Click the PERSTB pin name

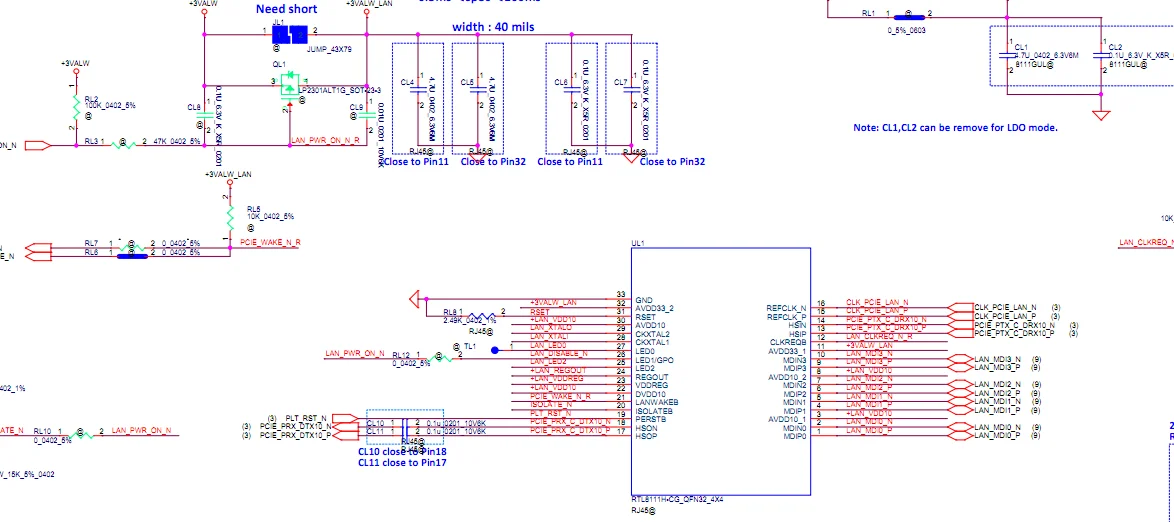(x=650, y=419)
